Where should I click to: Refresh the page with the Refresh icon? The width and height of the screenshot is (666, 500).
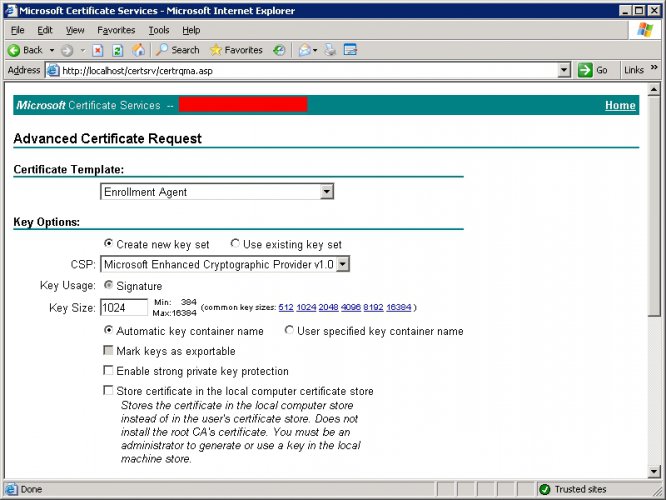point(118,51)
